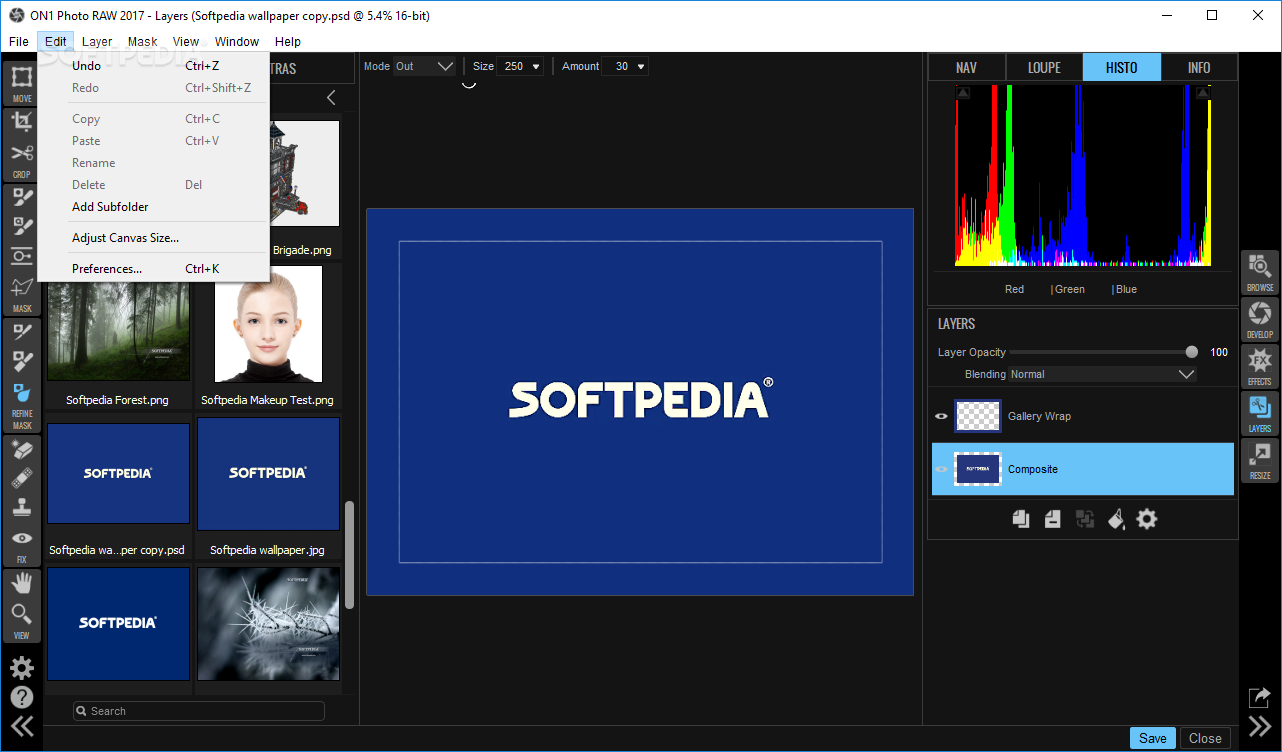This screenshot has height=752, width=1282.
Task: Click the fill layer paint bucket icon
Action: pyautogui.click(x=1116, y=518)
